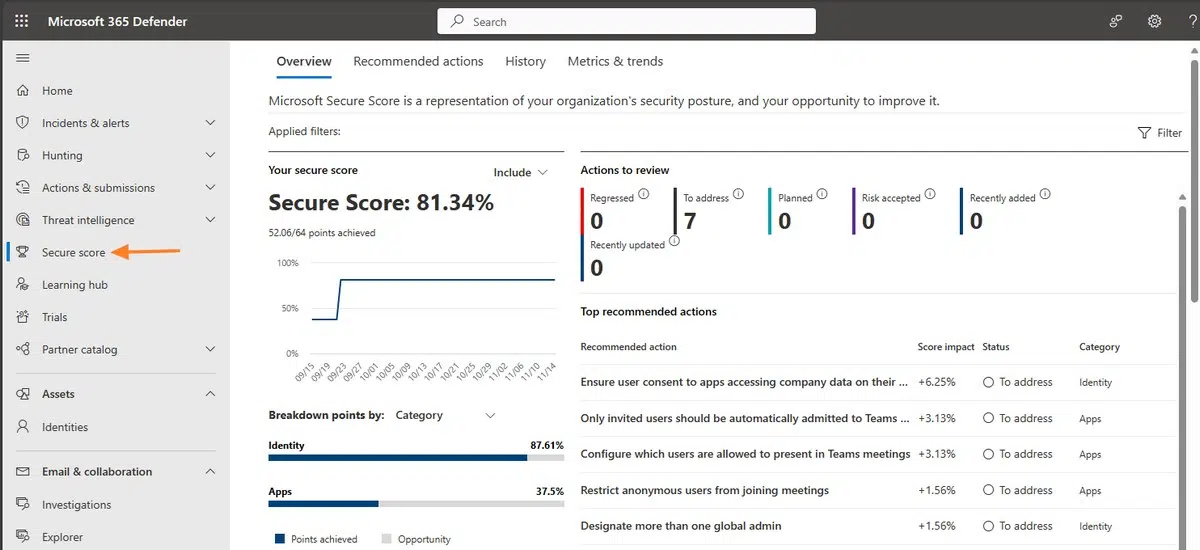Open the Breakdown points by Category dropdown

coord(444,415)
